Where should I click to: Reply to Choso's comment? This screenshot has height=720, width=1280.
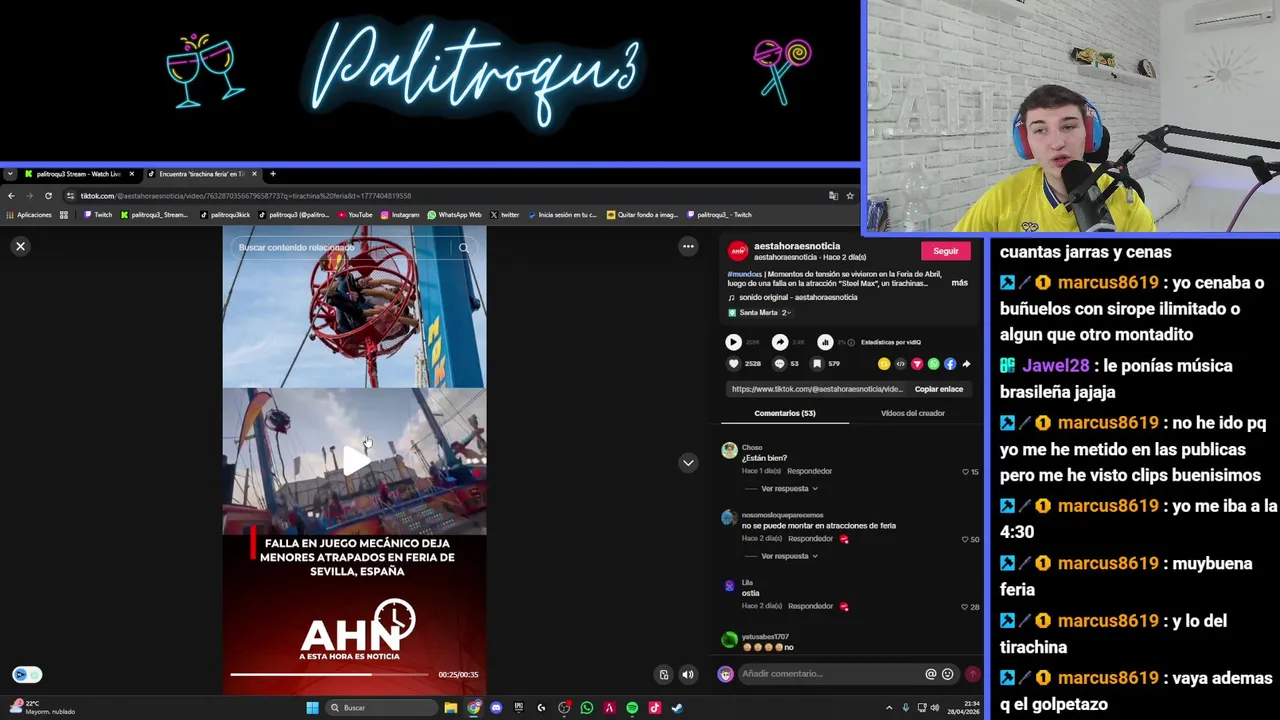point(809,471)
